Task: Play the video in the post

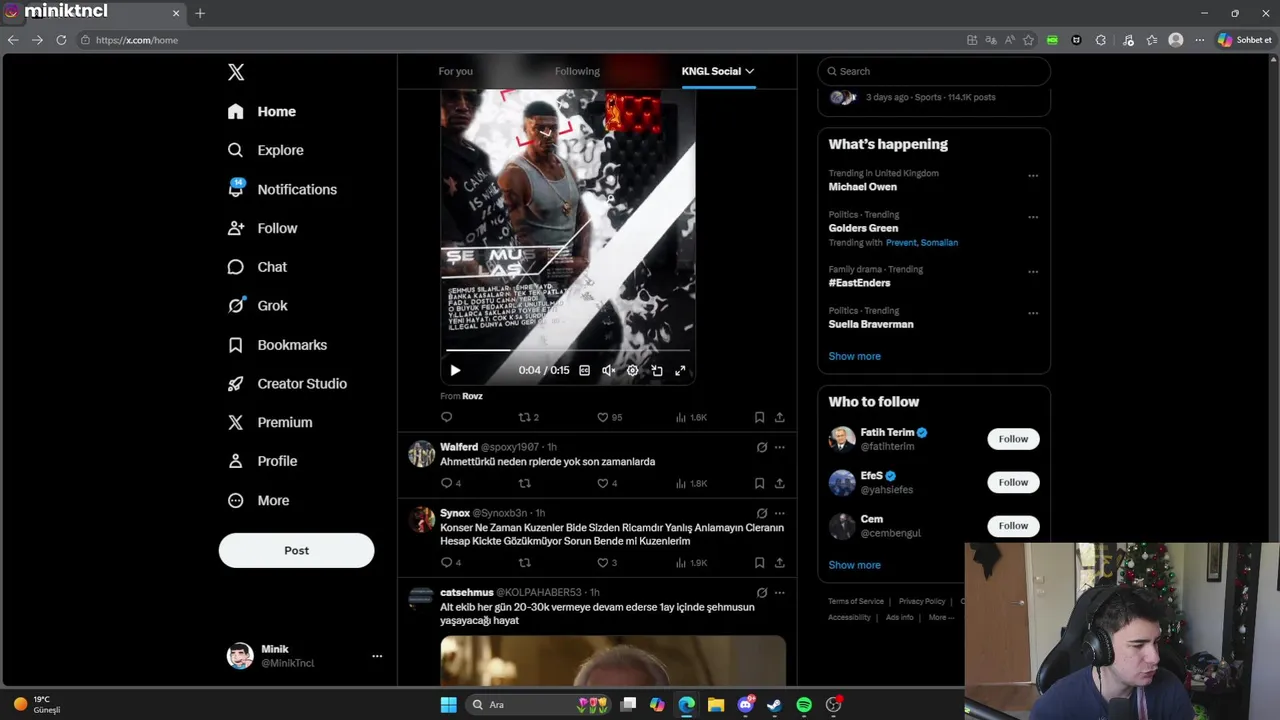Action: (455, 370)
